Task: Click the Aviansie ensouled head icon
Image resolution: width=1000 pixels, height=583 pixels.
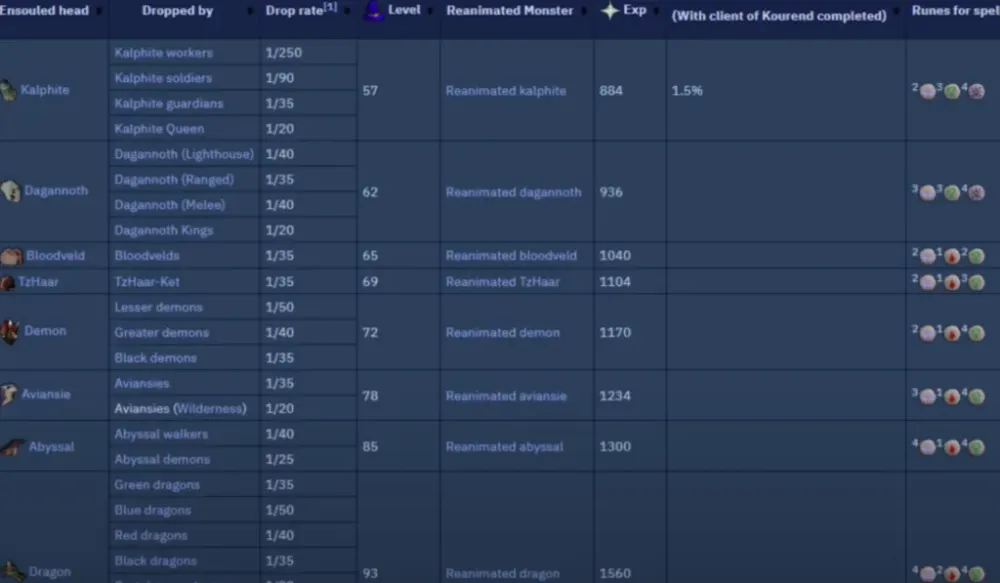Action: (x=9, y=394)
